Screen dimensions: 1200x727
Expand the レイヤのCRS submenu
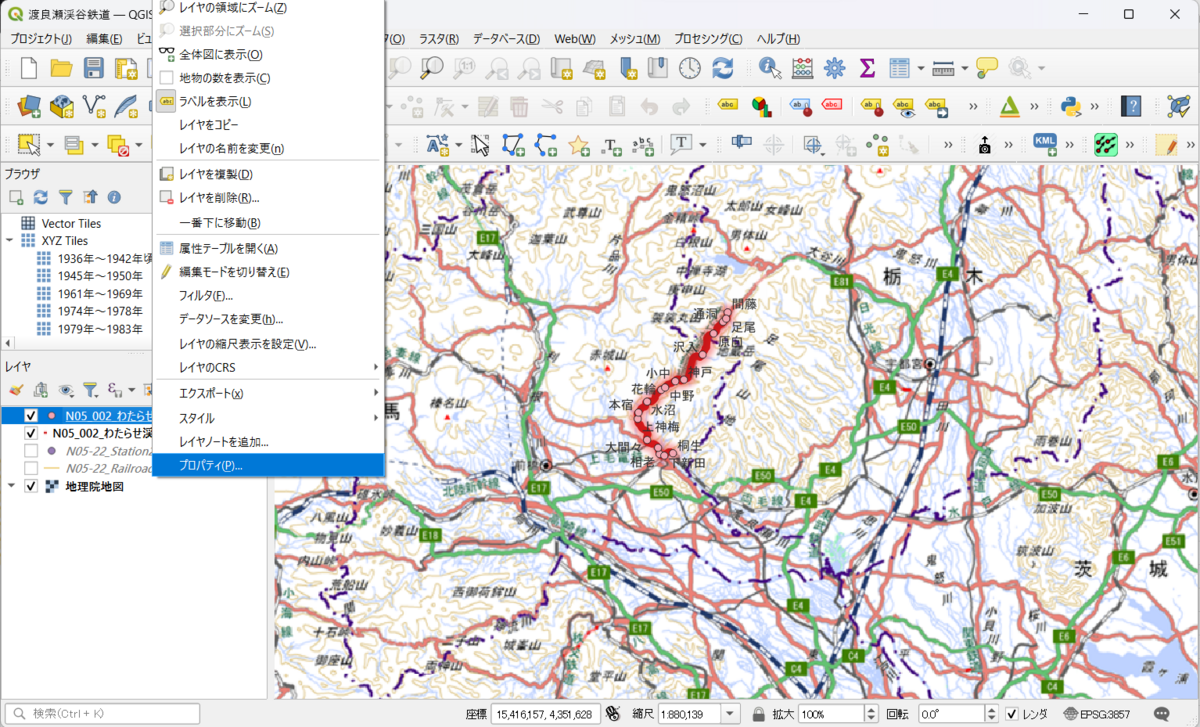click(267, 368)
